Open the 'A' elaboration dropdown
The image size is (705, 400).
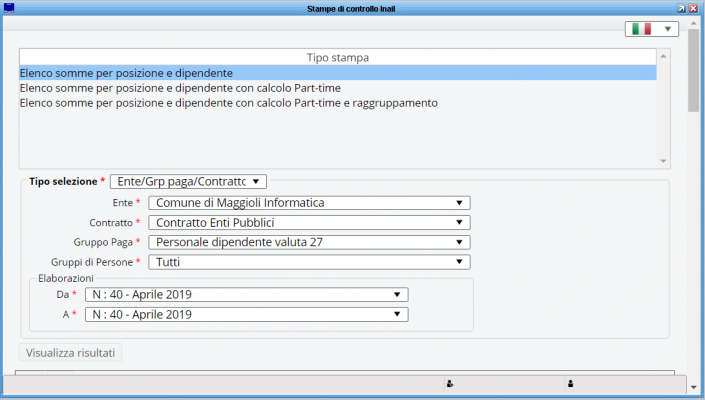pyautogui.click(x=247, y=315)
